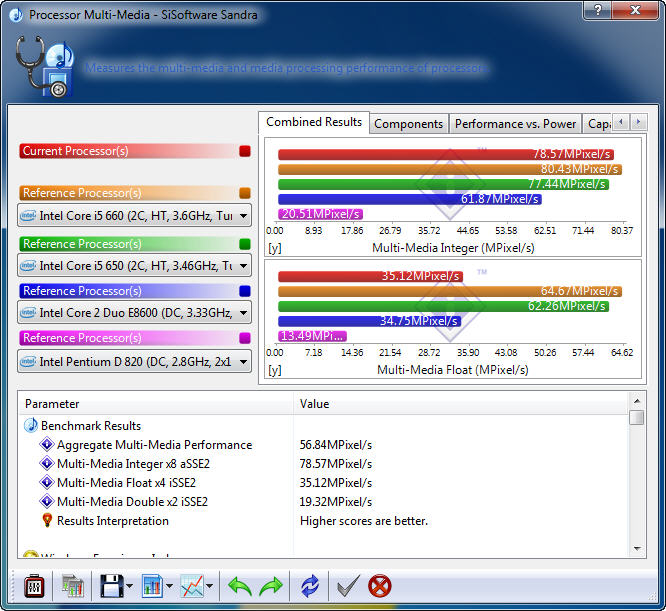Cancel with the red crossed circle icon
666x611 pixels.
point(379,586)
